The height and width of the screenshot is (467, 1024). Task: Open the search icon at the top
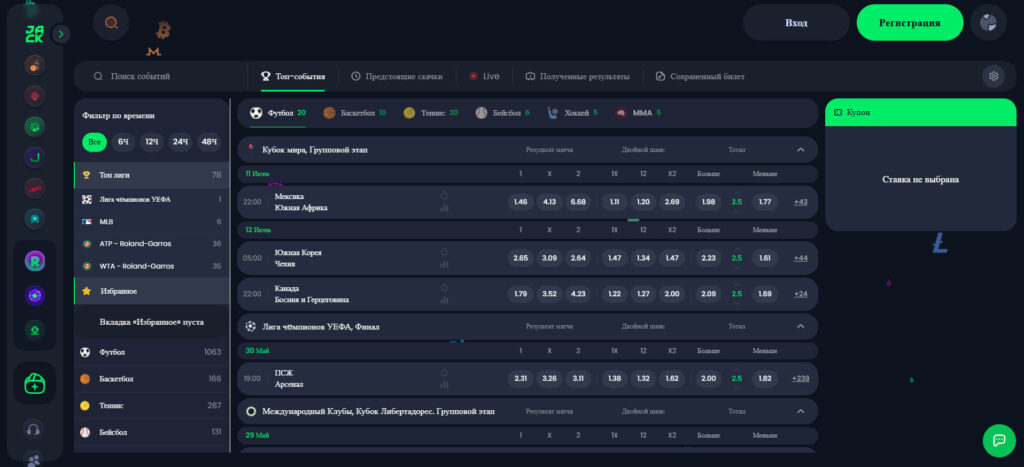pyautogui.click(x=111, y=23)
